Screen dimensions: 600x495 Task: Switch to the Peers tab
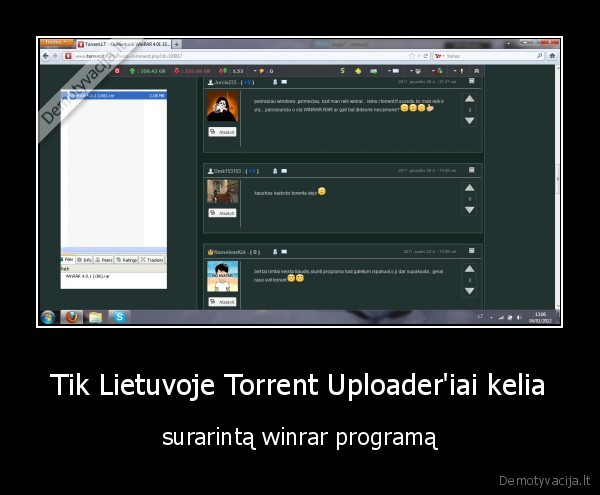click(x=104, y=260)
